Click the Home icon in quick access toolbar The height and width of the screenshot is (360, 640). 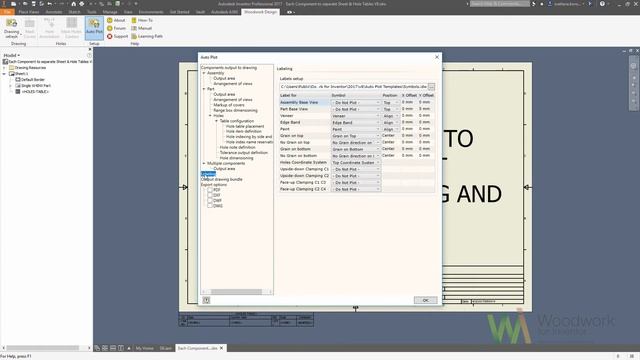[73, 4]
